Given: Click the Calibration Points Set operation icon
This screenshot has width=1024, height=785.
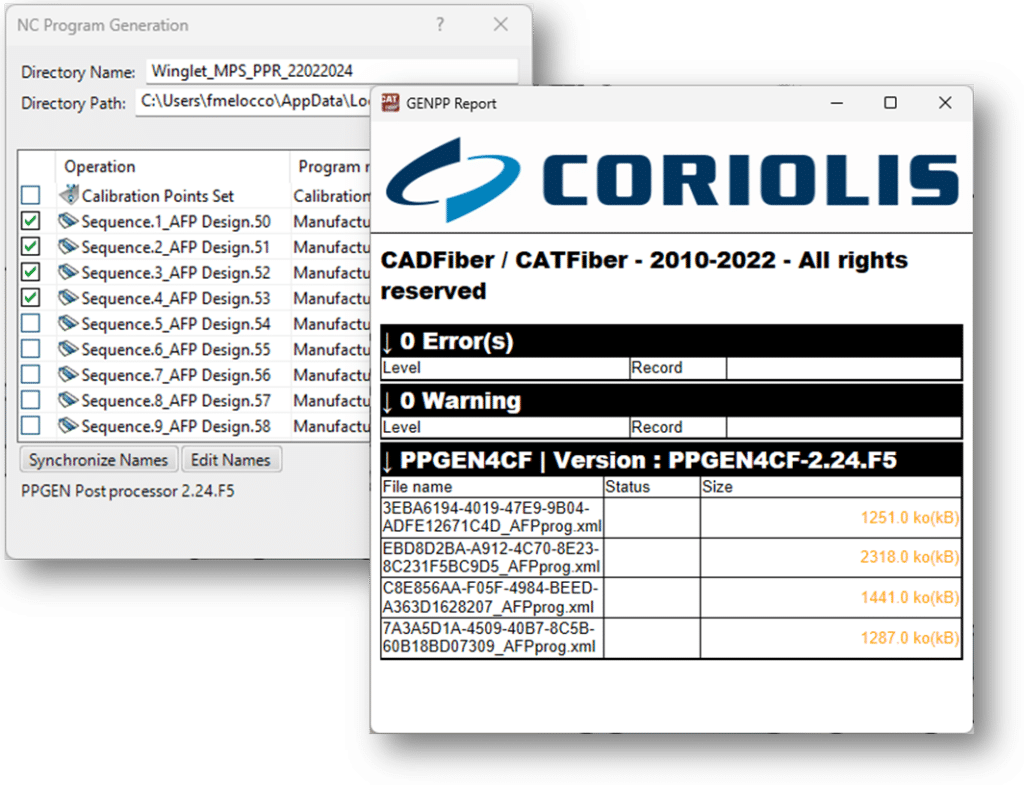Looking at the screenshot, I should click(69, 194).
